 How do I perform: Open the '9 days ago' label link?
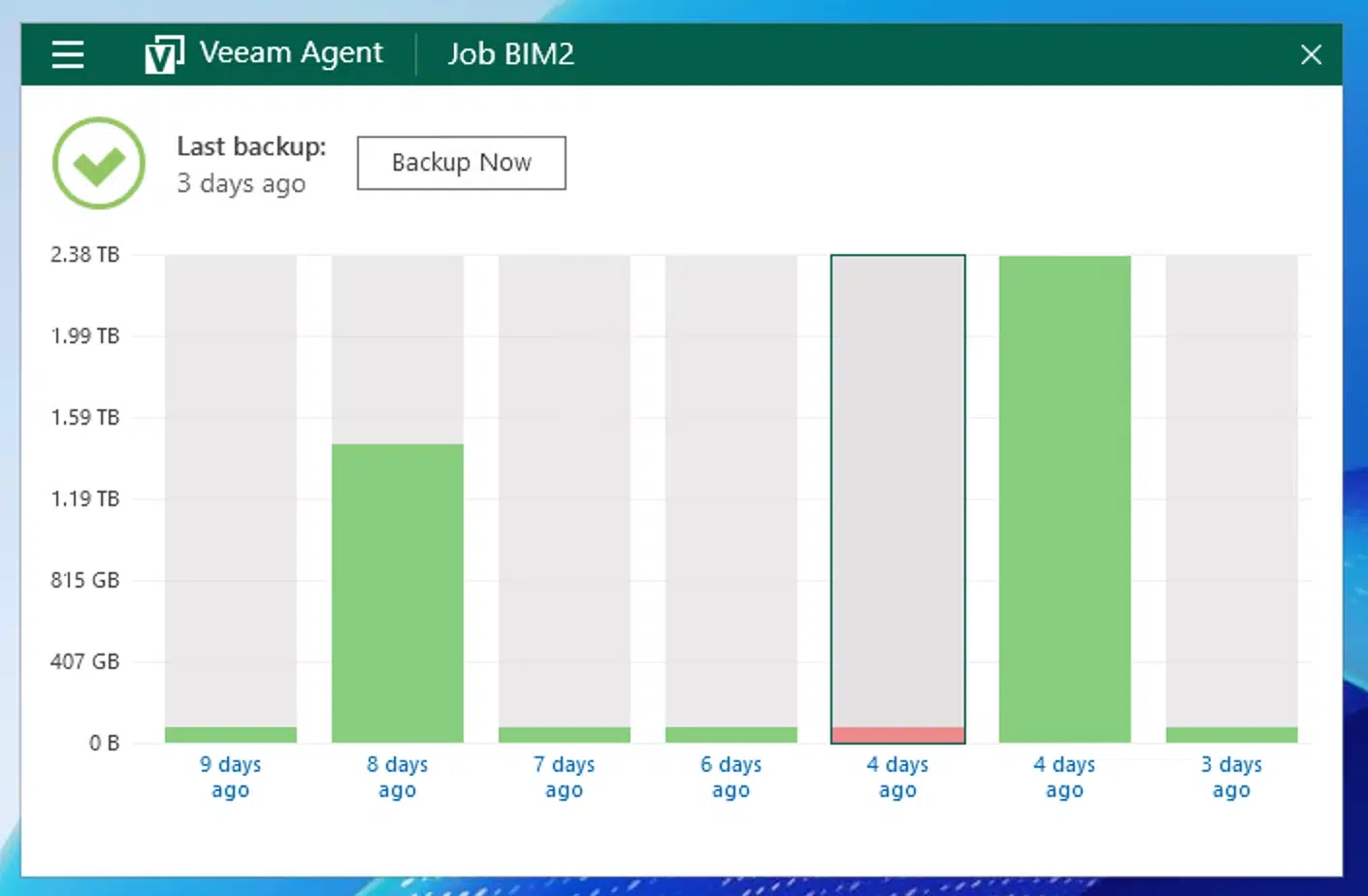coord(231,777)
